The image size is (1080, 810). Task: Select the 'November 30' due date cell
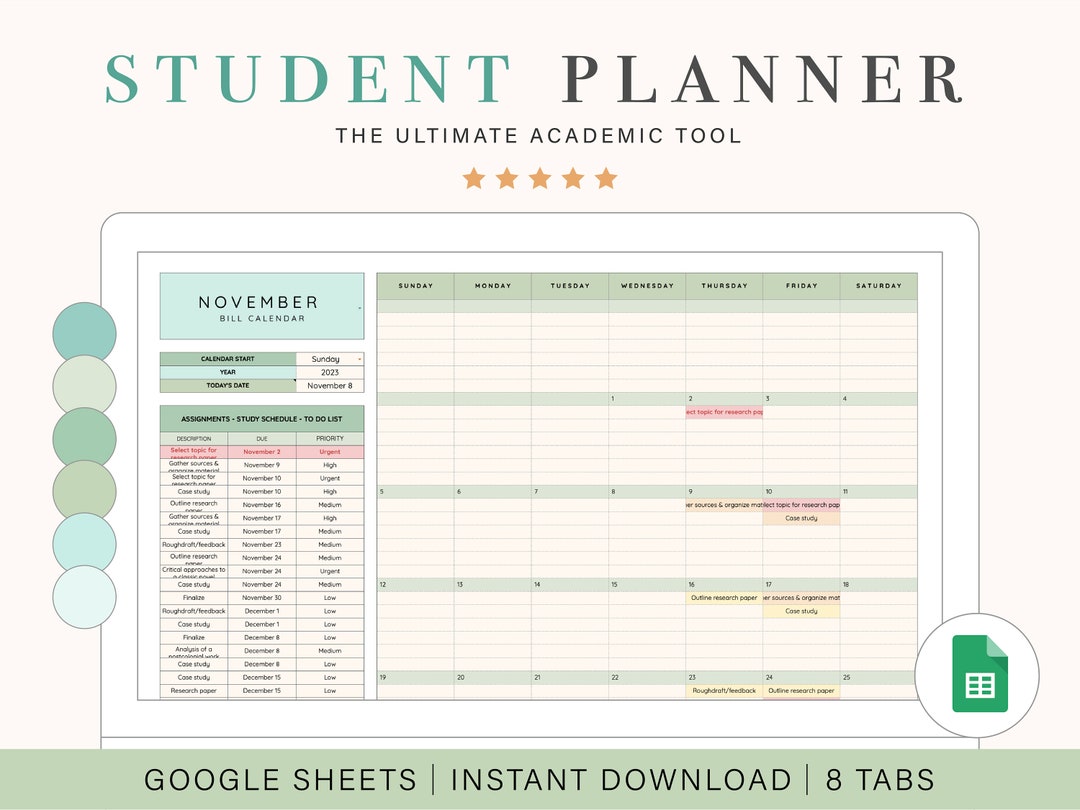pos(262,598)
